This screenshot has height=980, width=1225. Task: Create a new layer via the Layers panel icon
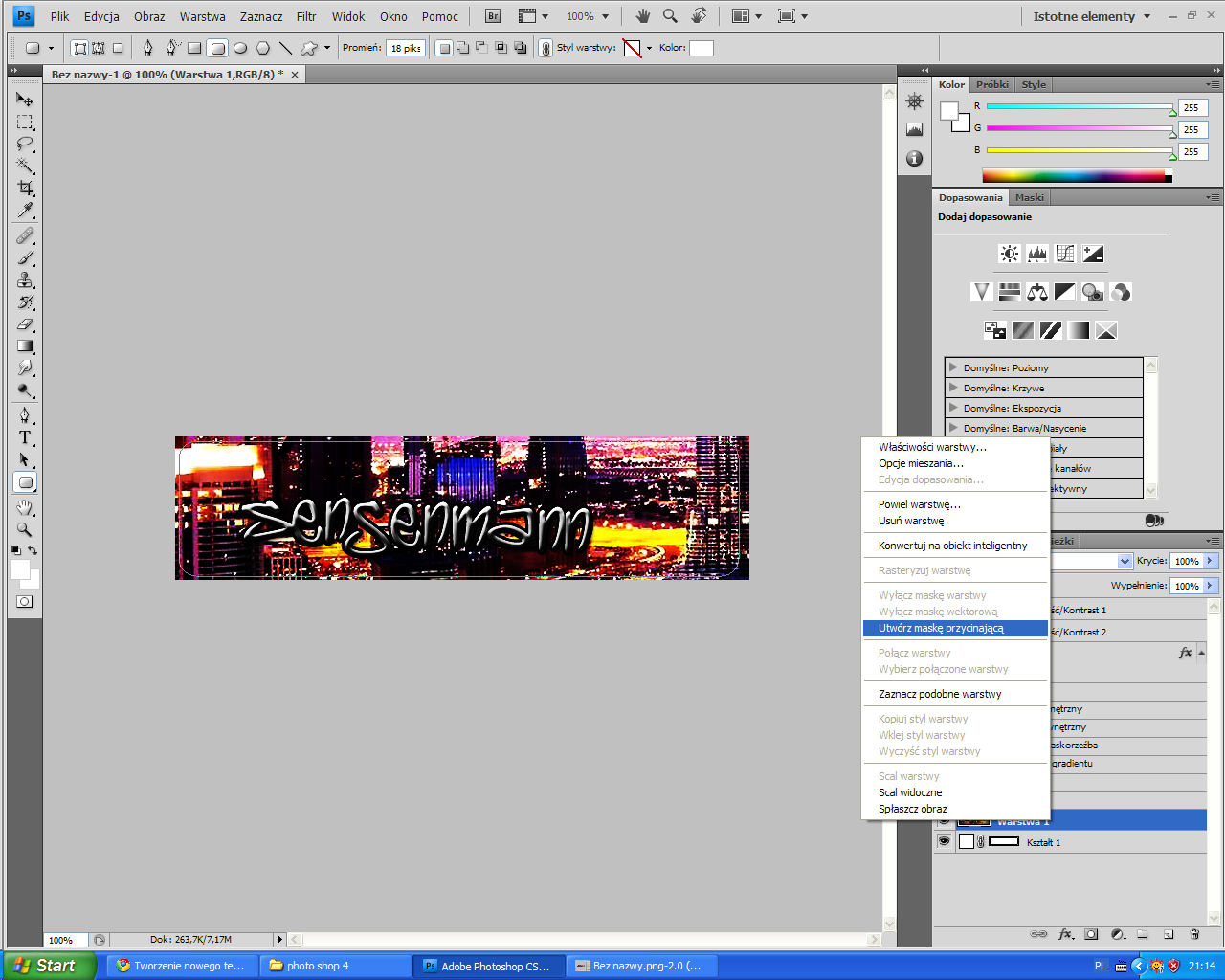1169,934
